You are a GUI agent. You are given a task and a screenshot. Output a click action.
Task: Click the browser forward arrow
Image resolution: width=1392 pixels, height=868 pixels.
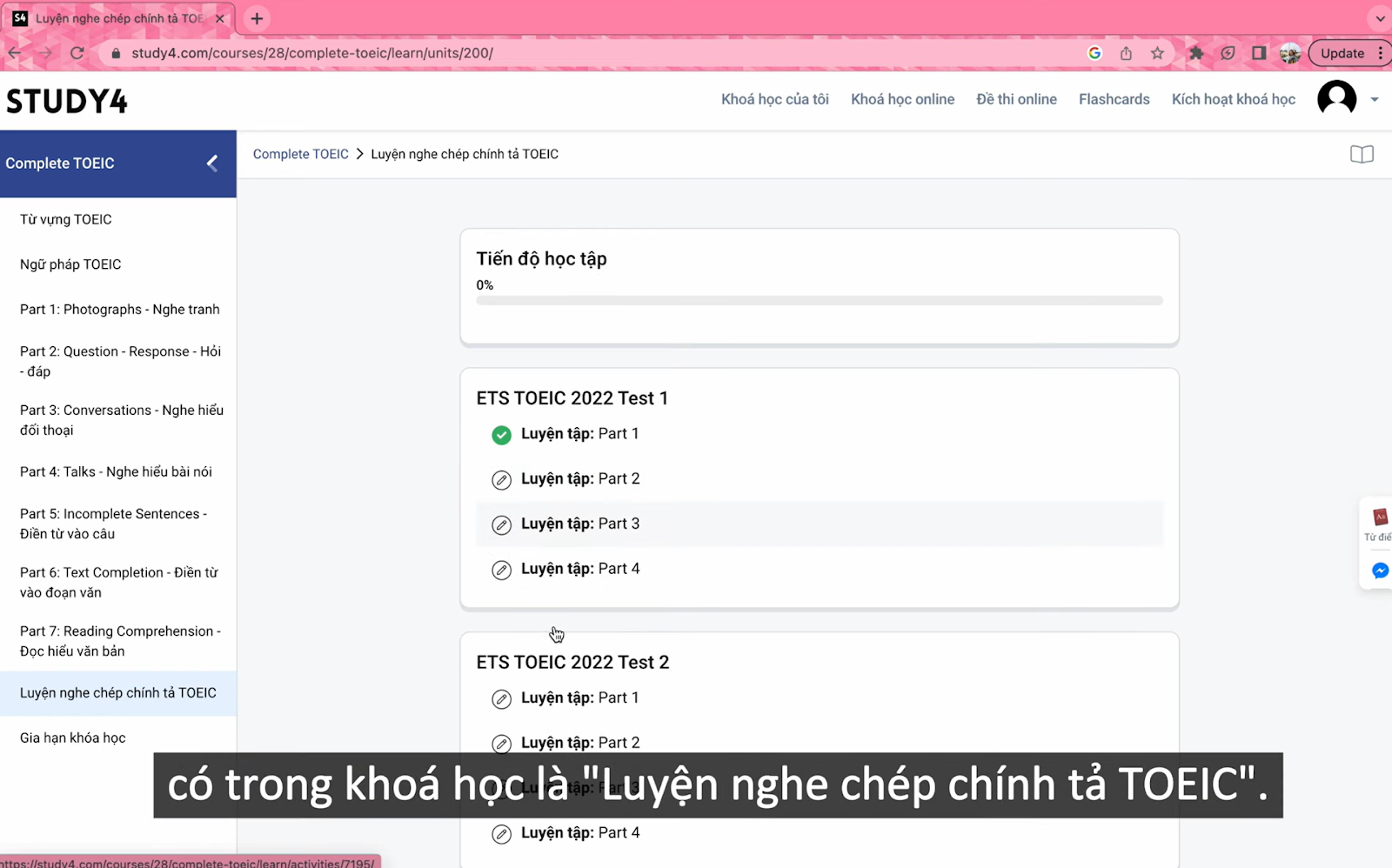pyautogui.click(x=45, y=53)
